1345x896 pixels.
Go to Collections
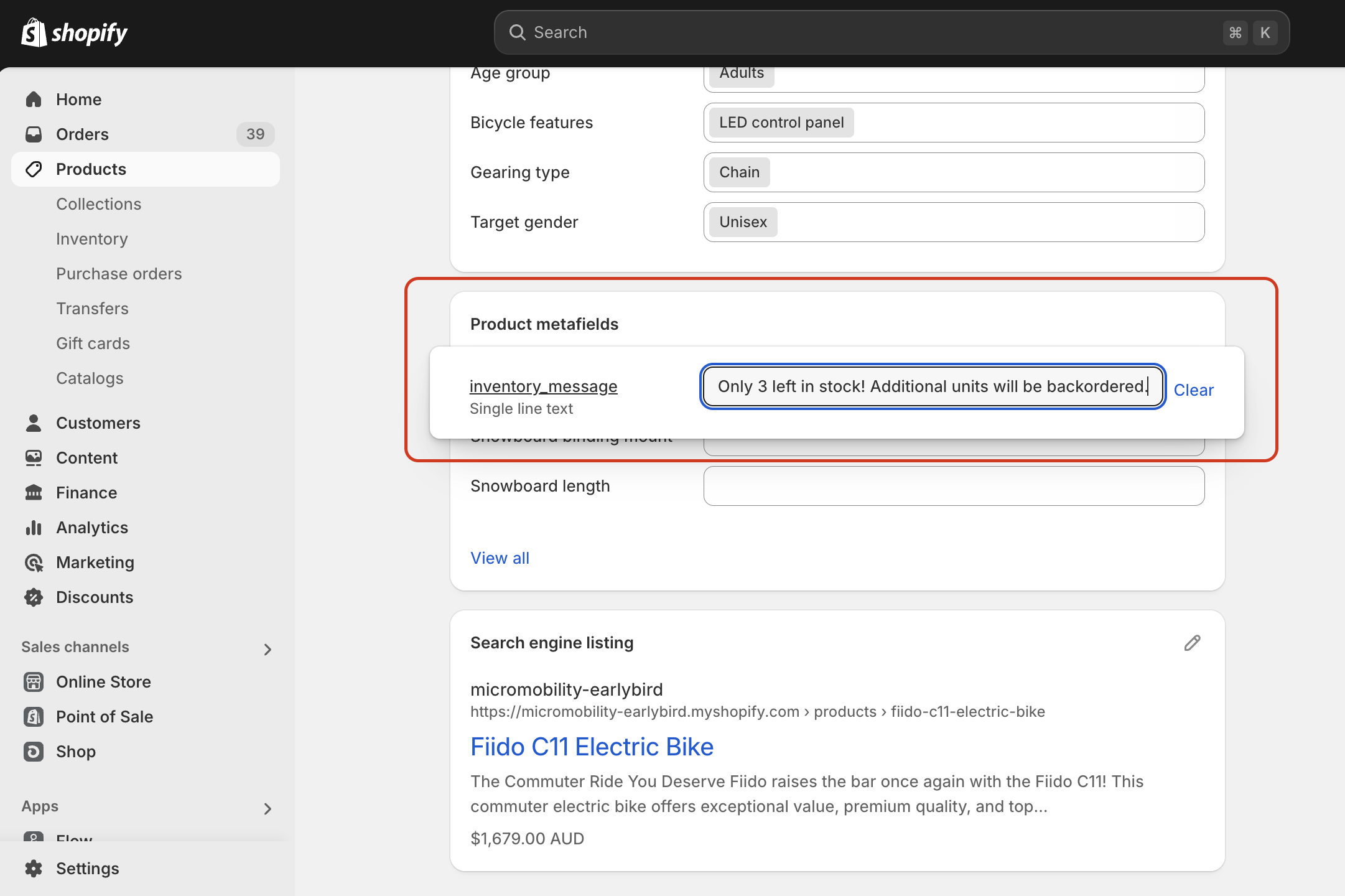pyautogui.click(x=98, y=204)
